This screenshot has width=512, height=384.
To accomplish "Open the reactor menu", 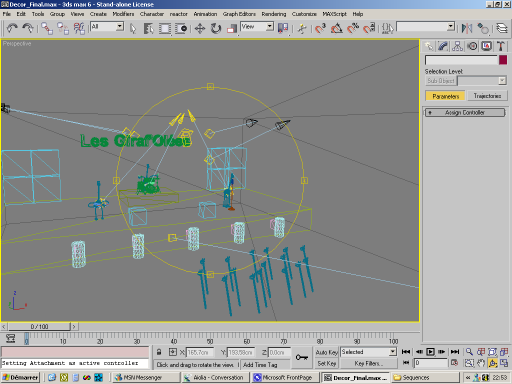I will pyautogui.click(x=178, y=14).
